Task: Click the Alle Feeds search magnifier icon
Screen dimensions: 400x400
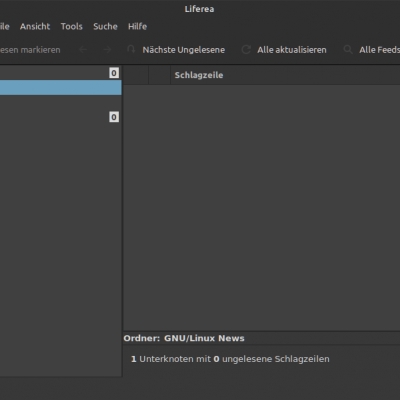Action: pyautogui.click(x=348, y=50)
